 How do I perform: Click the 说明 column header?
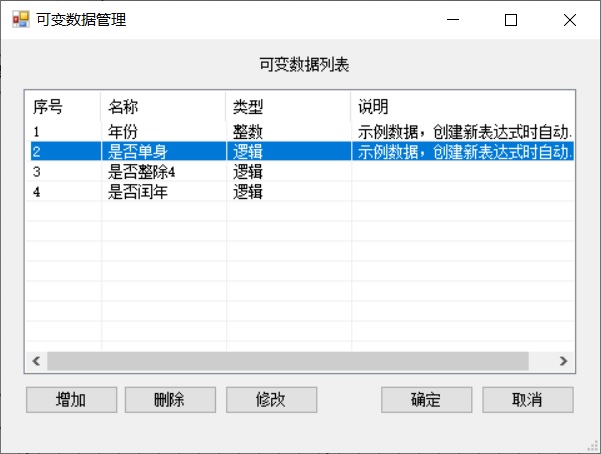click(x=463, y=106)
